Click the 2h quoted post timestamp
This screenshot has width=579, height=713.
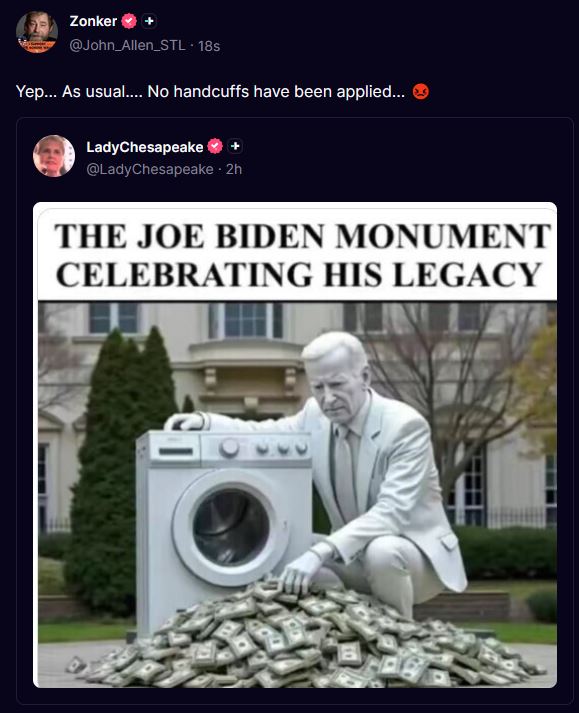[234, 169]
